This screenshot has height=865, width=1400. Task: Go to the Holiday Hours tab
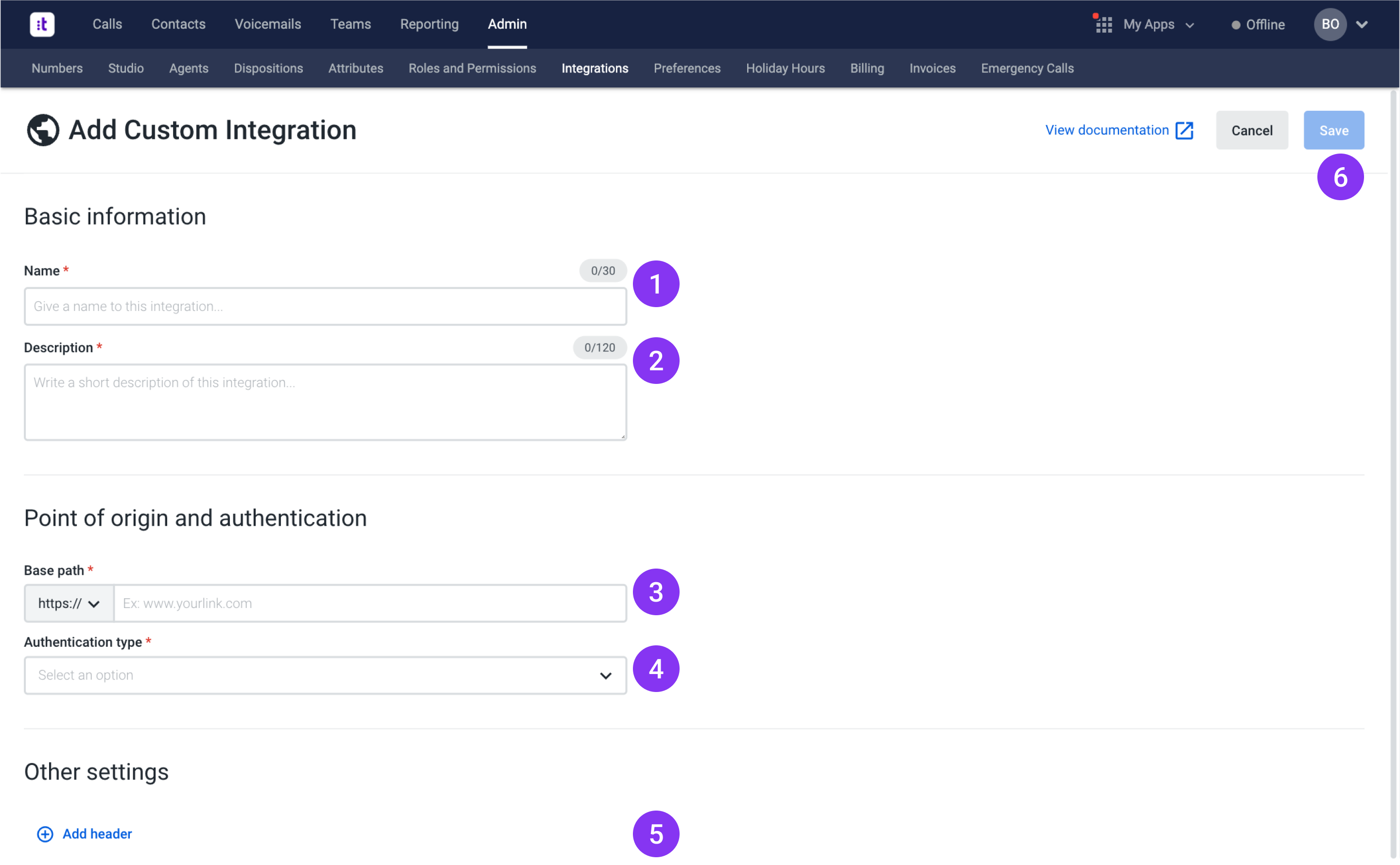tap(785, 68)
